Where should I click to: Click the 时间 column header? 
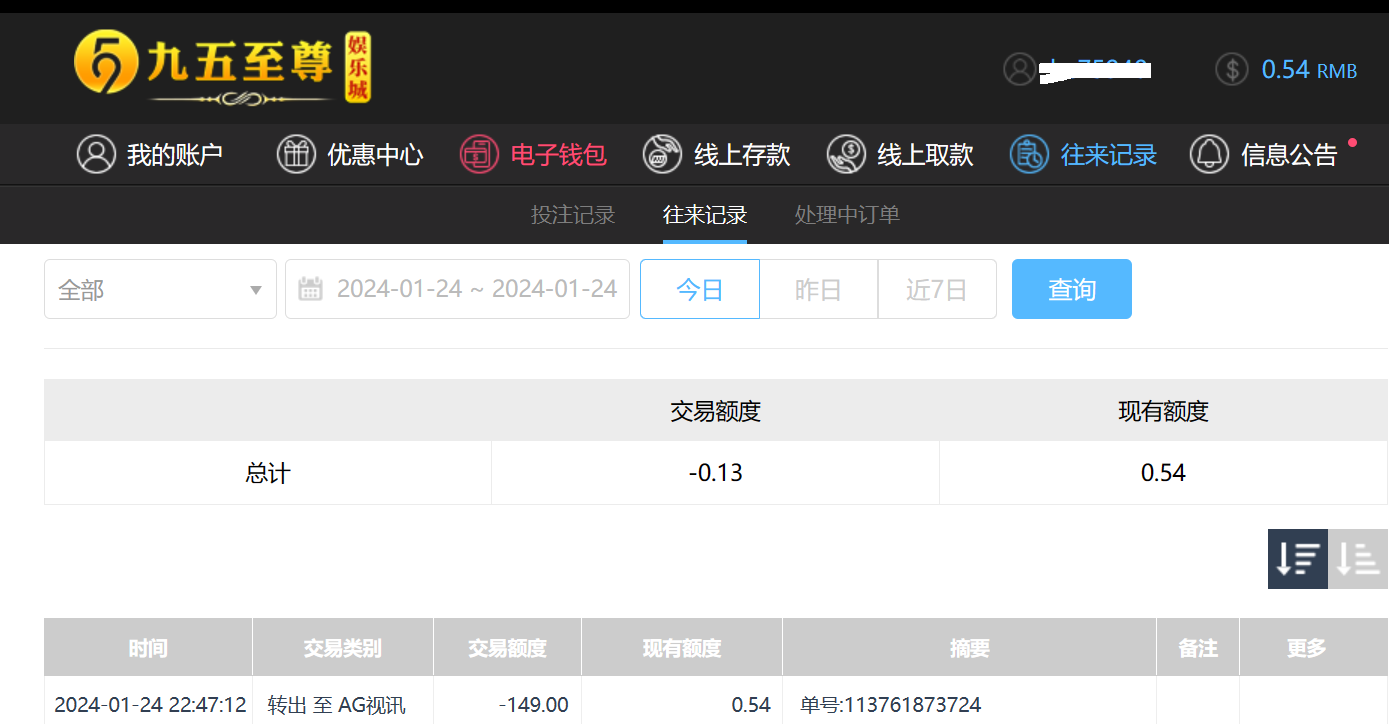[148, 648]
